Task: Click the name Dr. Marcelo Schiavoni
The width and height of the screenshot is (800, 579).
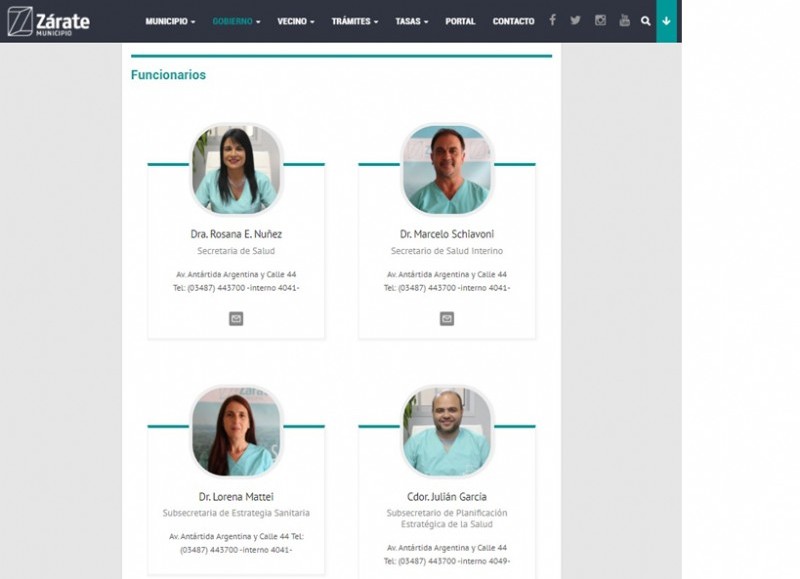Action: (x=446, y=234)
